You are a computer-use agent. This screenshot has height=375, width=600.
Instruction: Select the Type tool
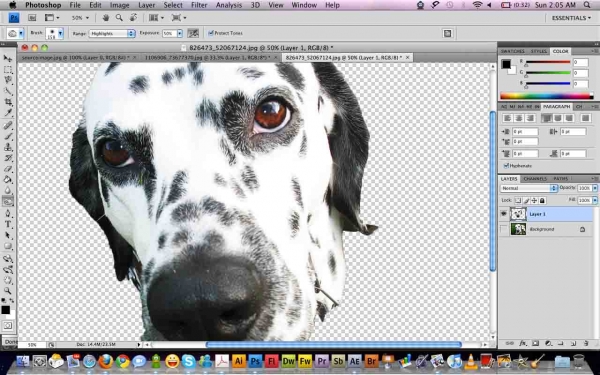click(8, 224)
